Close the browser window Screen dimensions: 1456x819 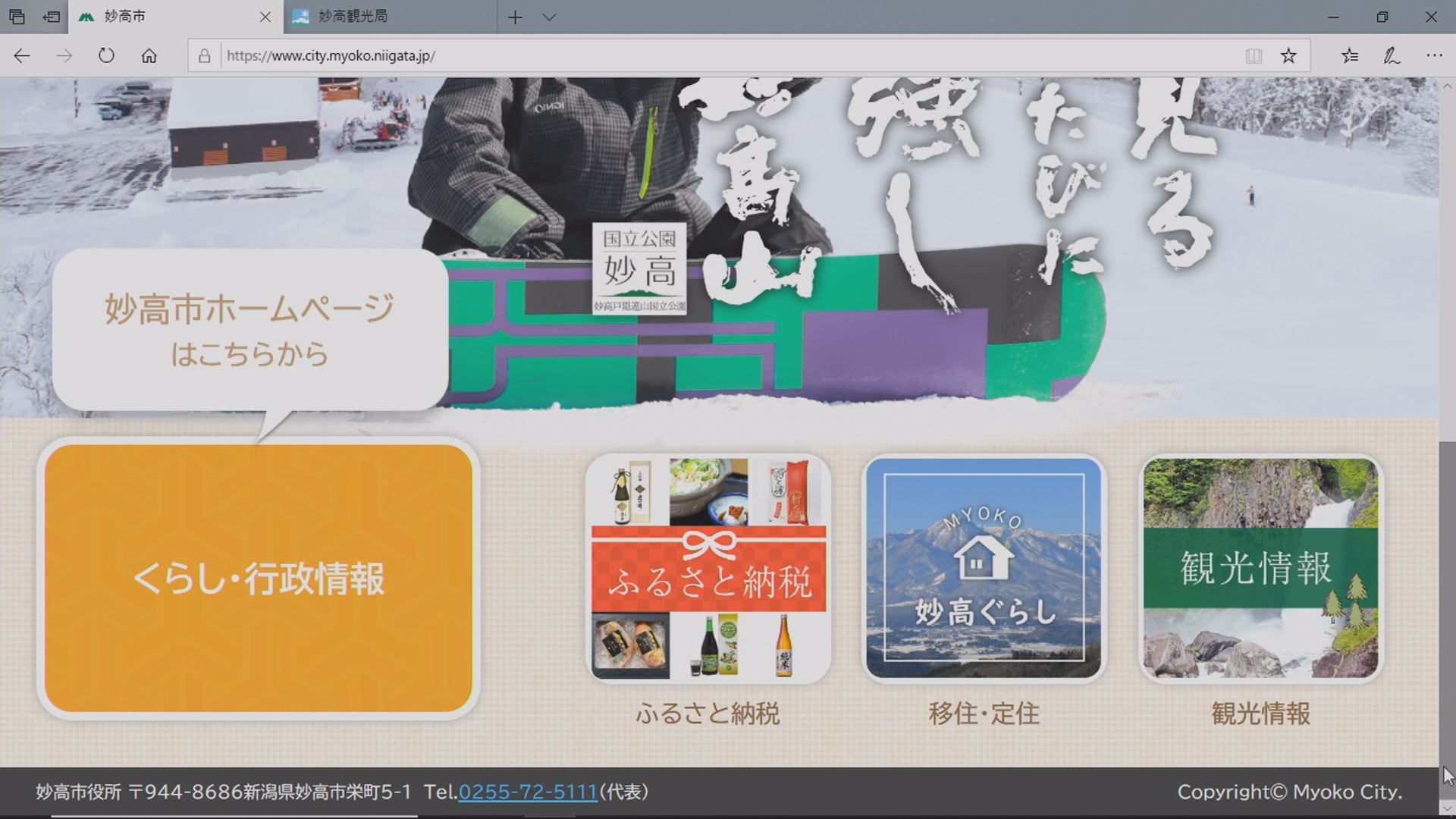pos(1431,17)
